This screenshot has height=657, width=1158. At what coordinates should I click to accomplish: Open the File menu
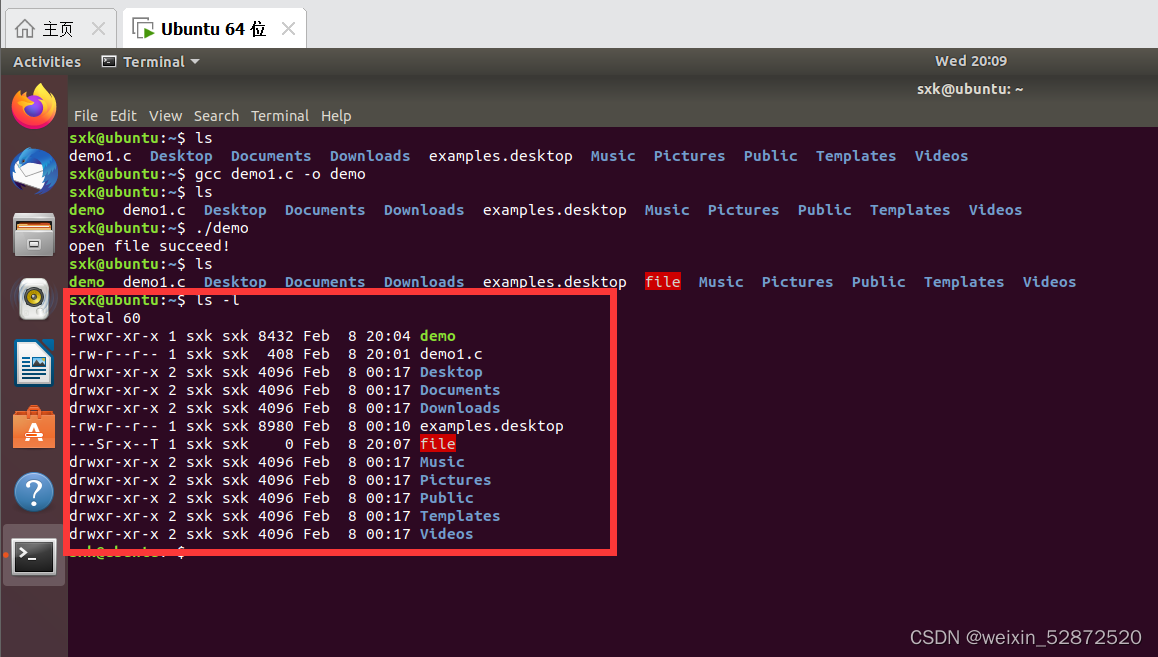tap(86, 116)
